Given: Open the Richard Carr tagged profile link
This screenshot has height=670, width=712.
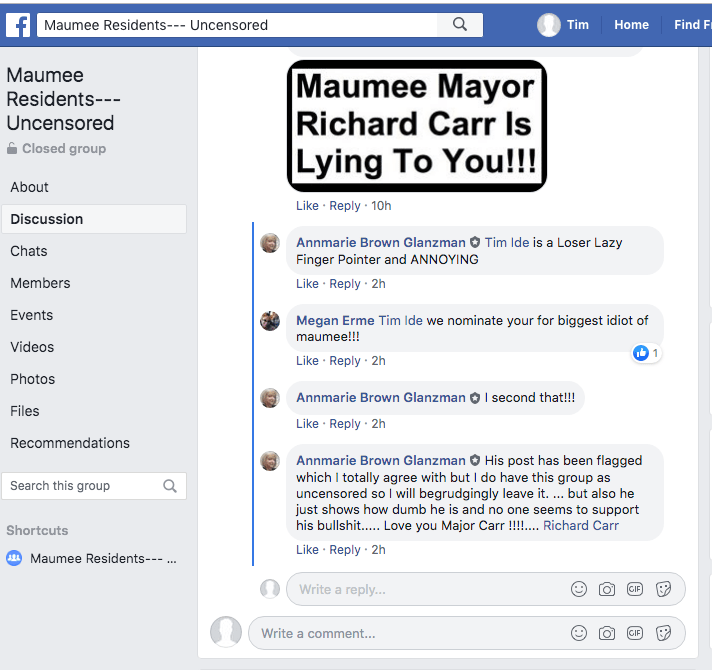Looking at the screenshot, I should (580, 525).
